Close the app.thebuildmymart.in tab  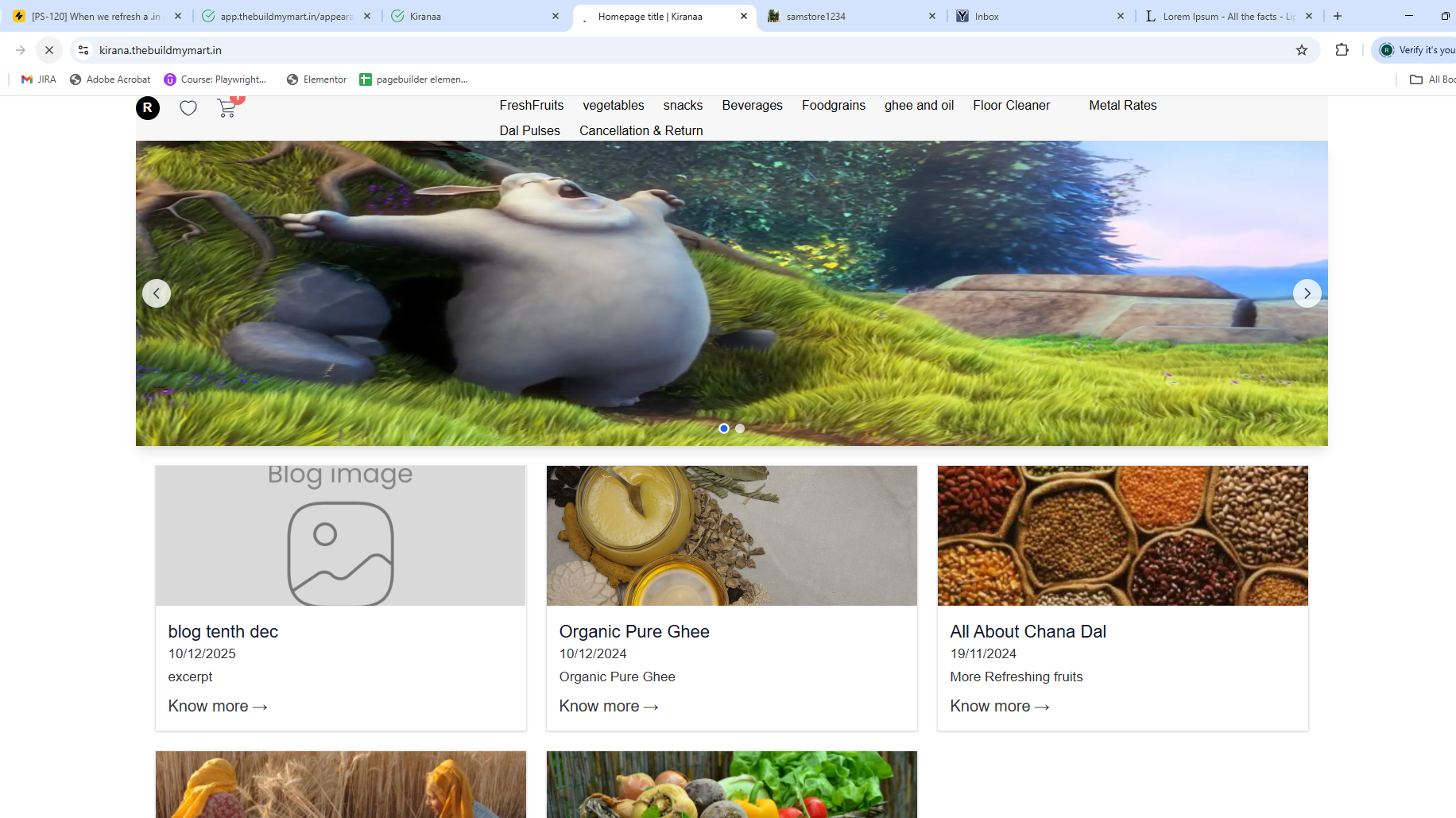367,16
